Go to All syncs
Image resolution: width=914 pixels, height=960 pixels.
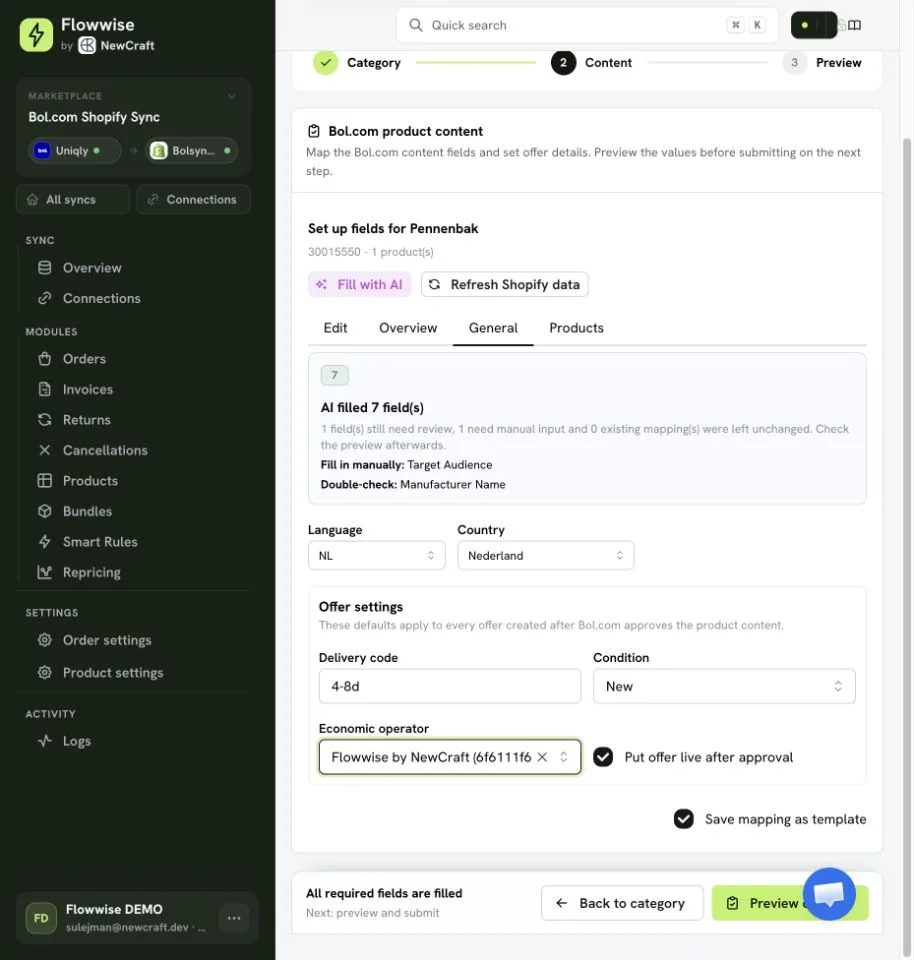[73, 200]
